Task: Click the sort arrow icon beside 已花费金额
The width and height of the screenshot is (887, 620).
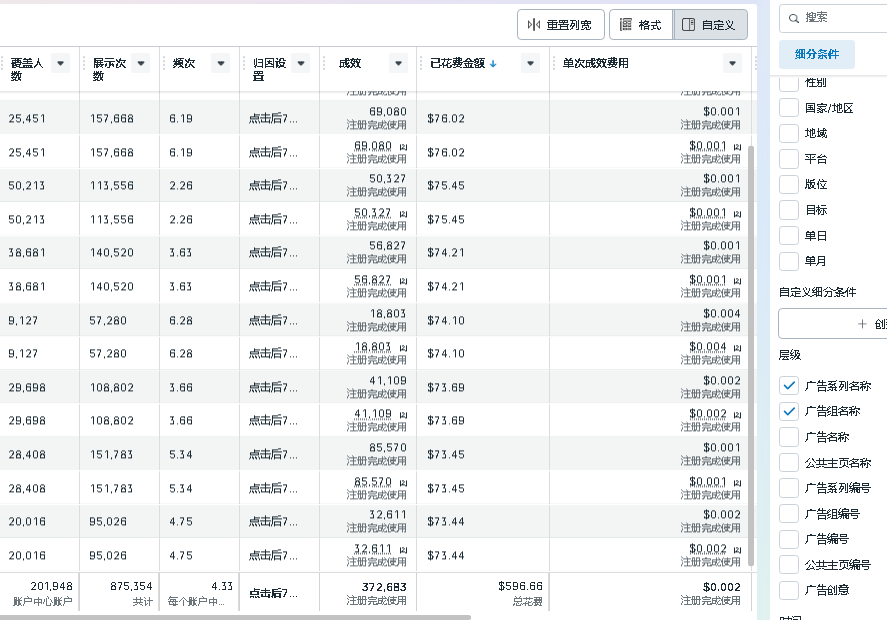Action: pos(493,64)
